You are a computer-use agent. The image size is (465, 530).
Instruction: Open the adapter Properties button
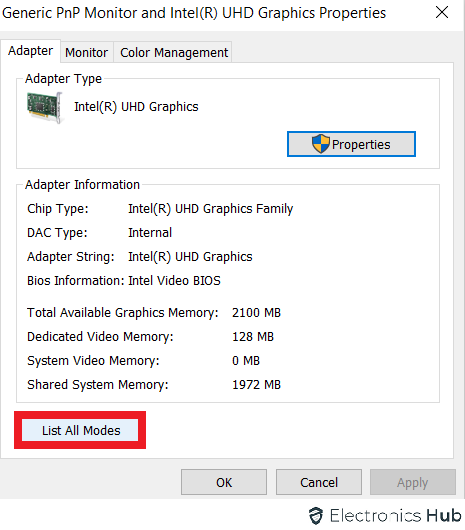pos(351,144)
